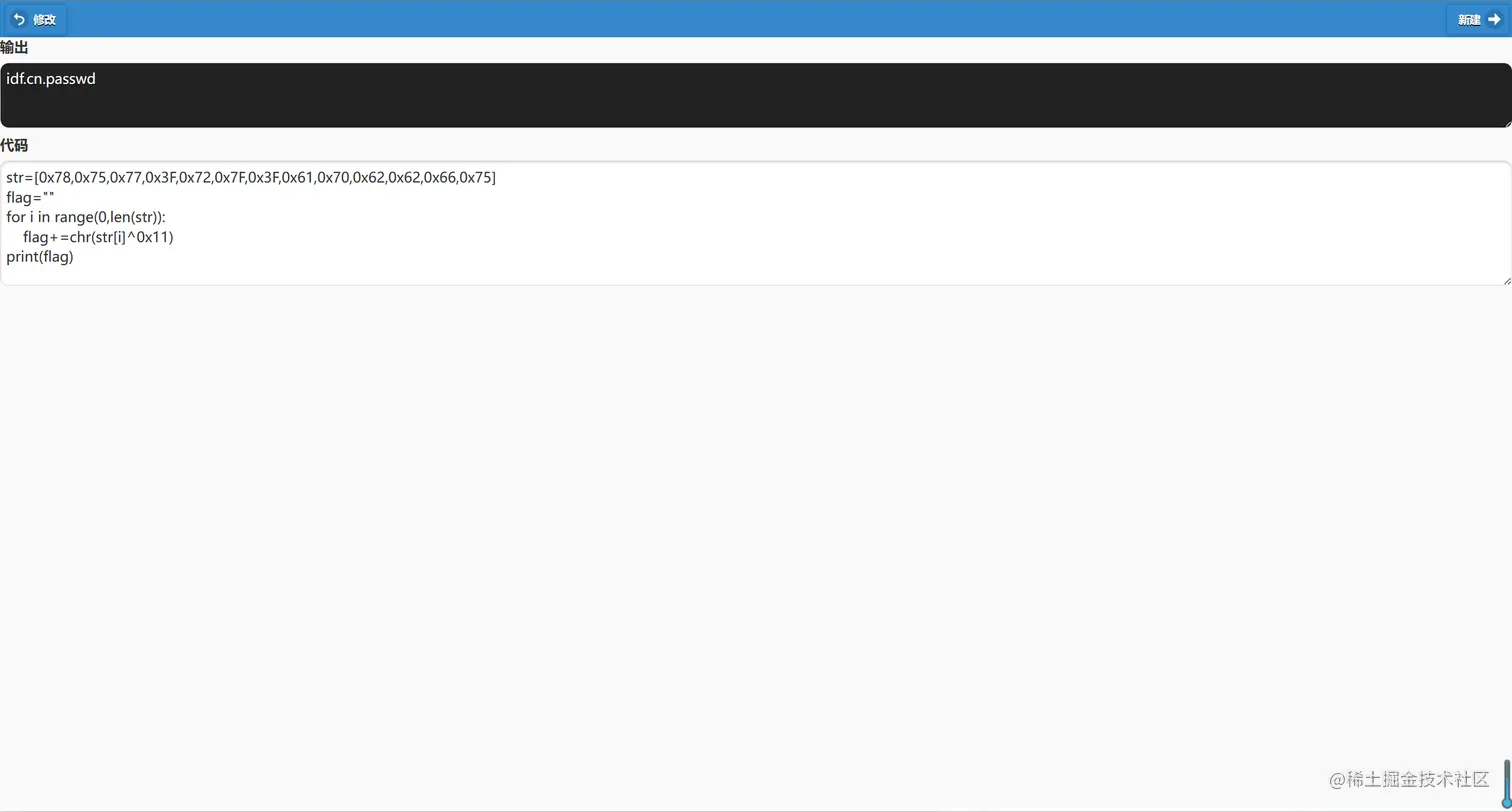Click the for i in range line
Image resolution: width=1512 pixels, height=812 pixels.
pos(86,217)
